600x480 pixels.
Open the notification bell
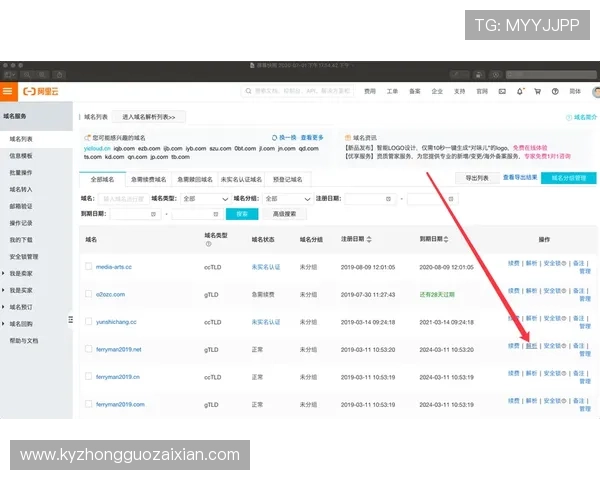pyautogui.click(x=520, y=91)
